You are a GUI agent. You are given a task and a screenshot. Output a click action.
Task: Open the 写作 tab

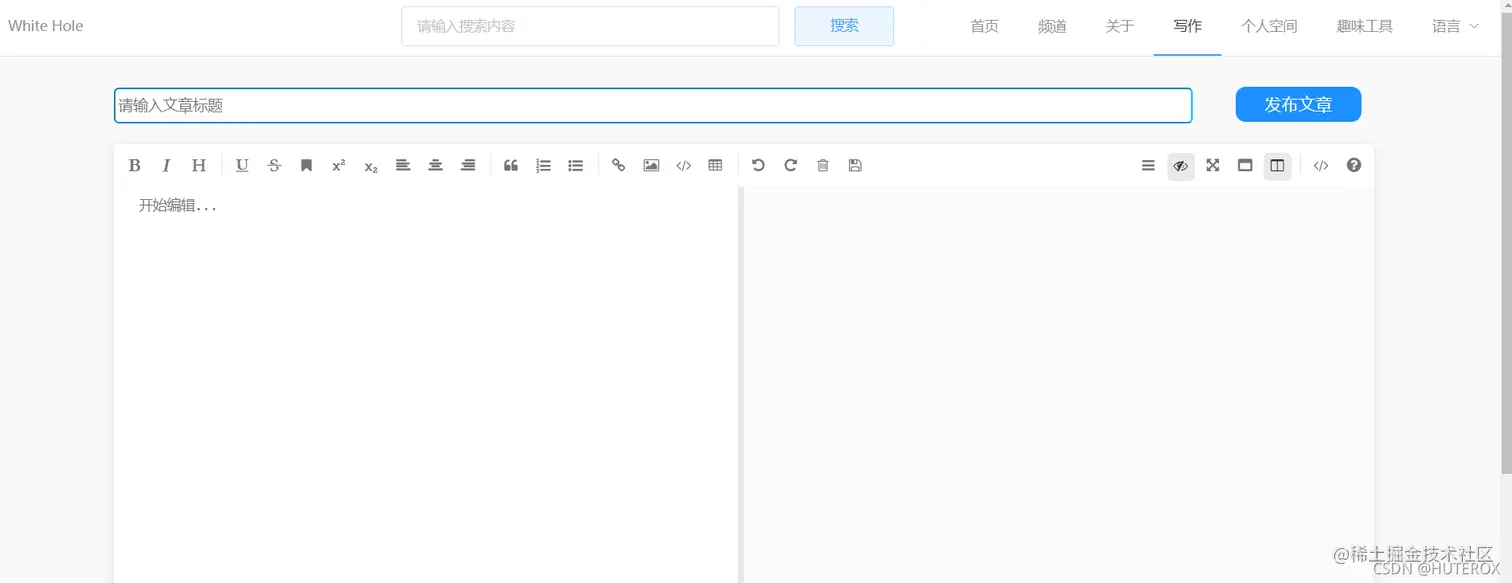click(1187, 26)
